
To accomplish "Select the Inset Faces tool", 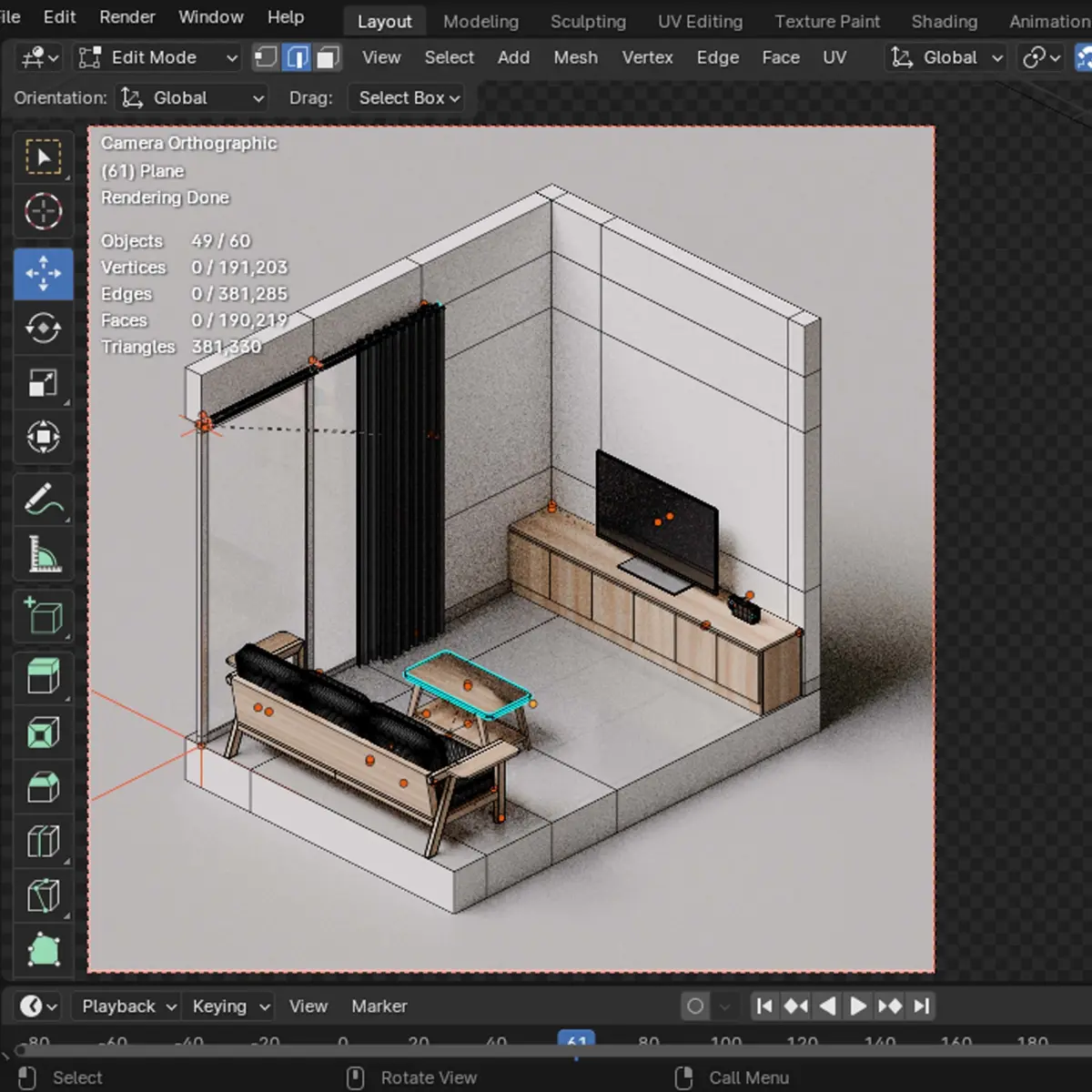I will (x=43, y=733).
